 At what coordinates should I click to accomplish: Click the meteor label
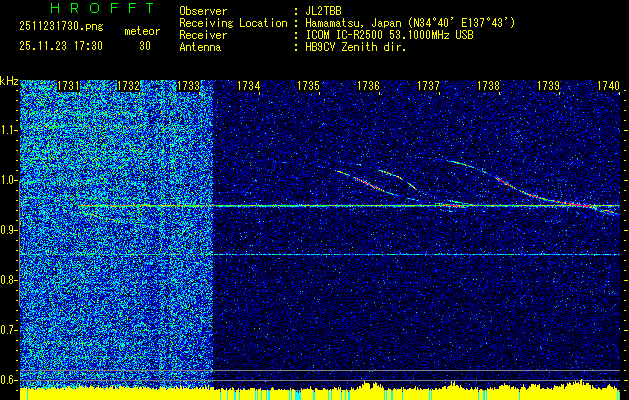tap(141, 31)
